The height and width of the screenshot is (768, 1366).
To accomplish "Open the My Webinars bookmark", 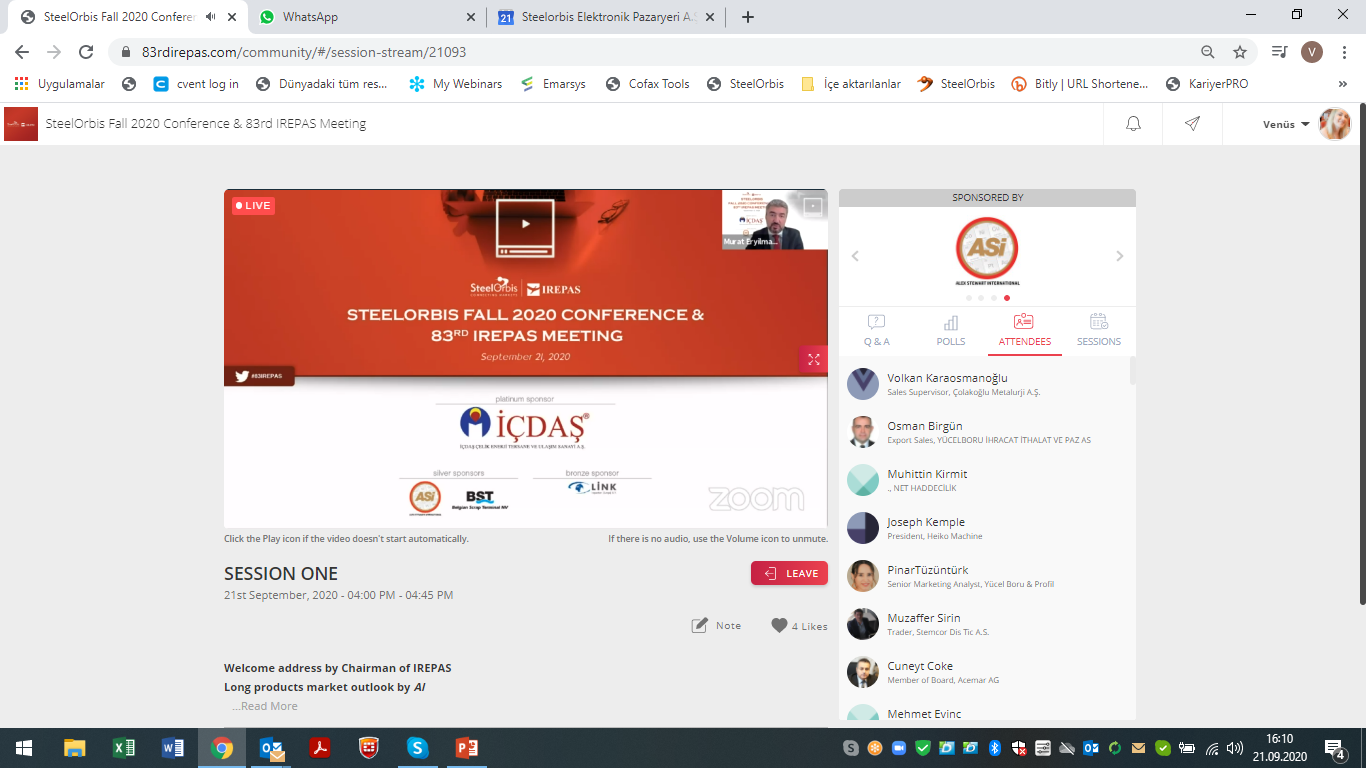I will (455, 84).
